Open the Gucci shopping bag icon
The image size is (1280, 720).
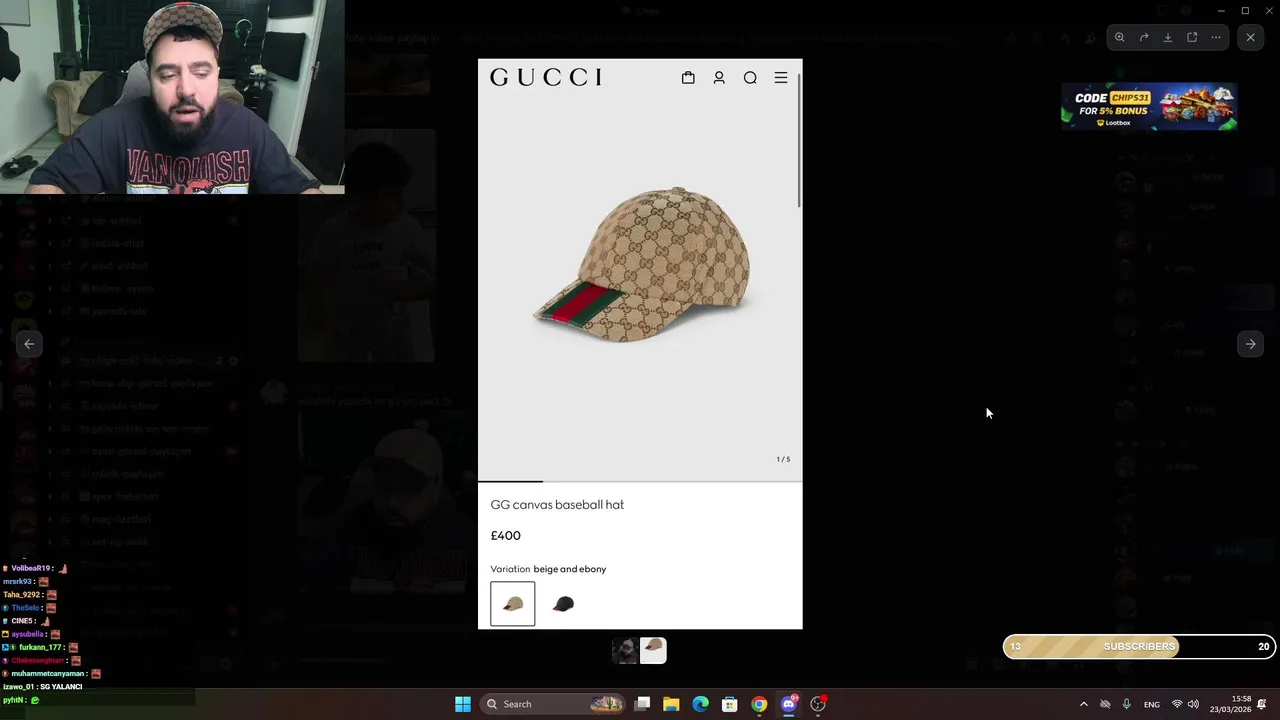(688, 77)
